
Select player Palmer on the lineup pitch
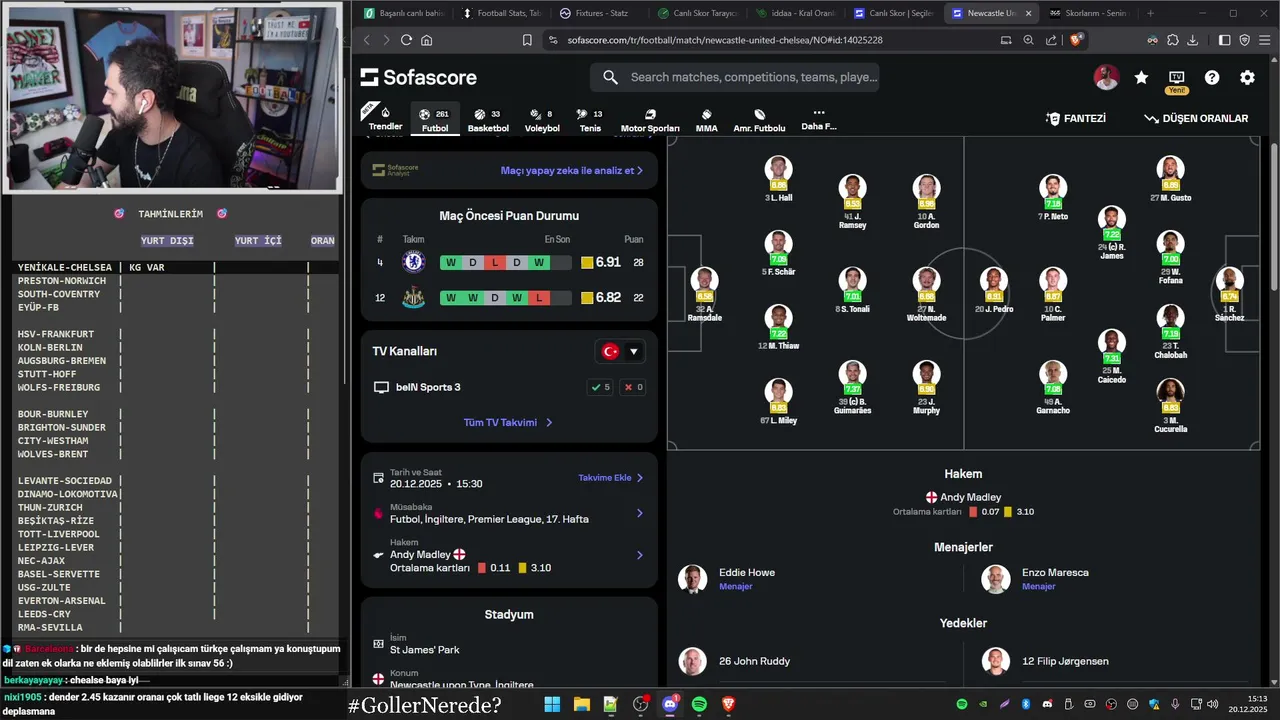tap(1053, 295)
